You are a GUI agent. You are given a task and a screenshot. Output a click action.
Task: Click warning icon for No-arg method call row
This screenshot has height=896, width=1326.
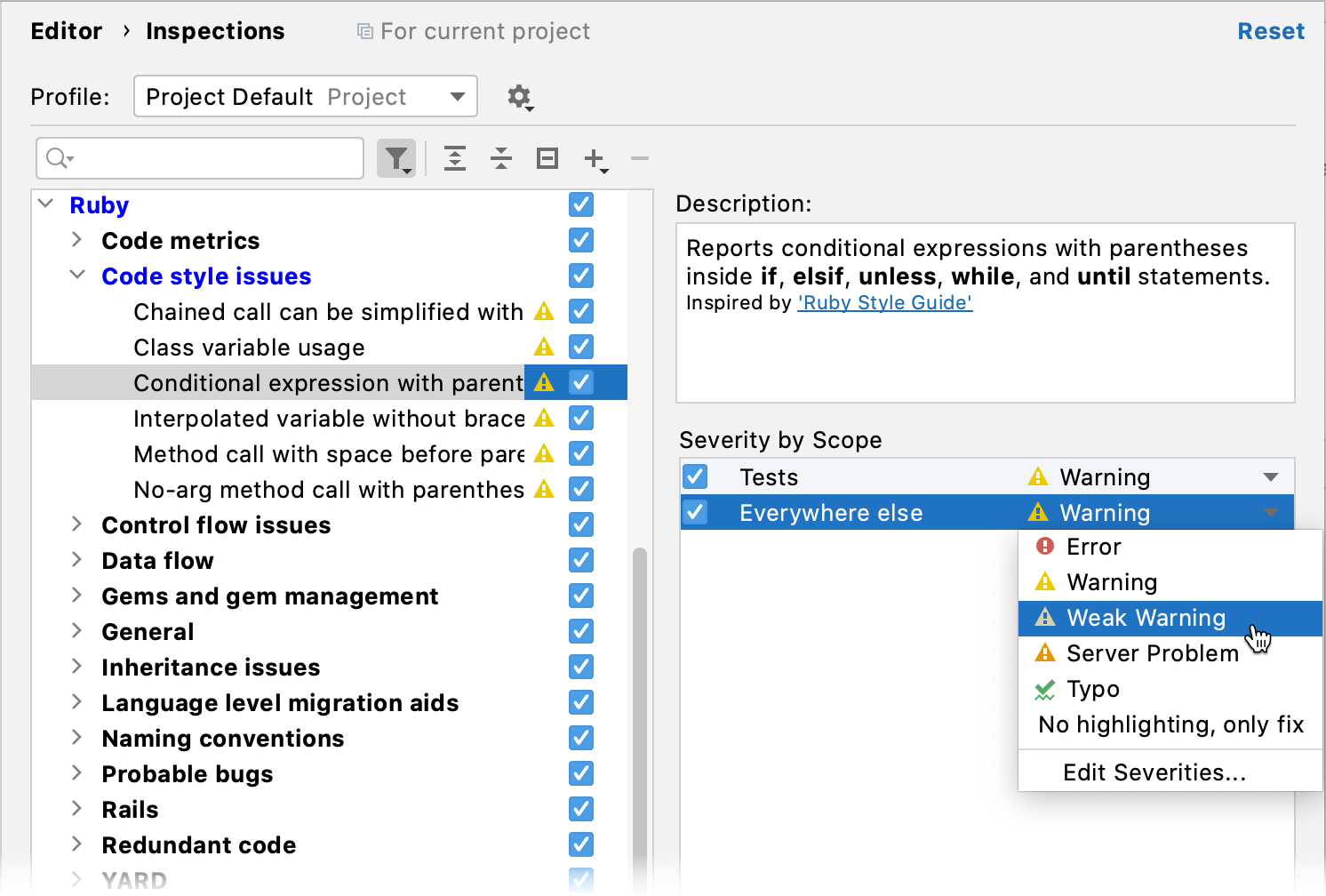pos(544,490)
